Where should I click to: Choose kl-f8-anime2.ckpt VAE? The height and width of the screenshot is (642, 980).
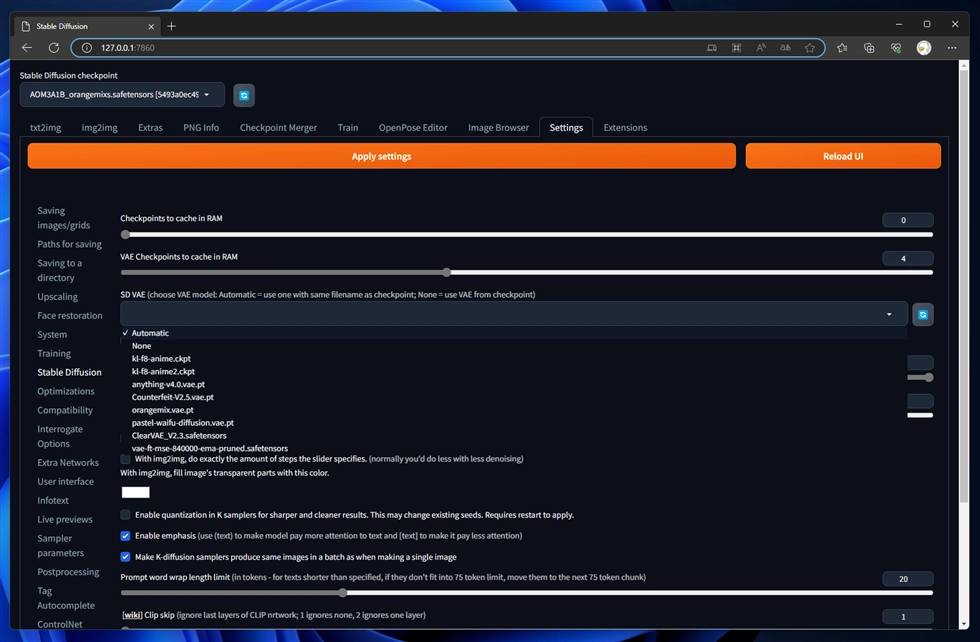[514, 371]
